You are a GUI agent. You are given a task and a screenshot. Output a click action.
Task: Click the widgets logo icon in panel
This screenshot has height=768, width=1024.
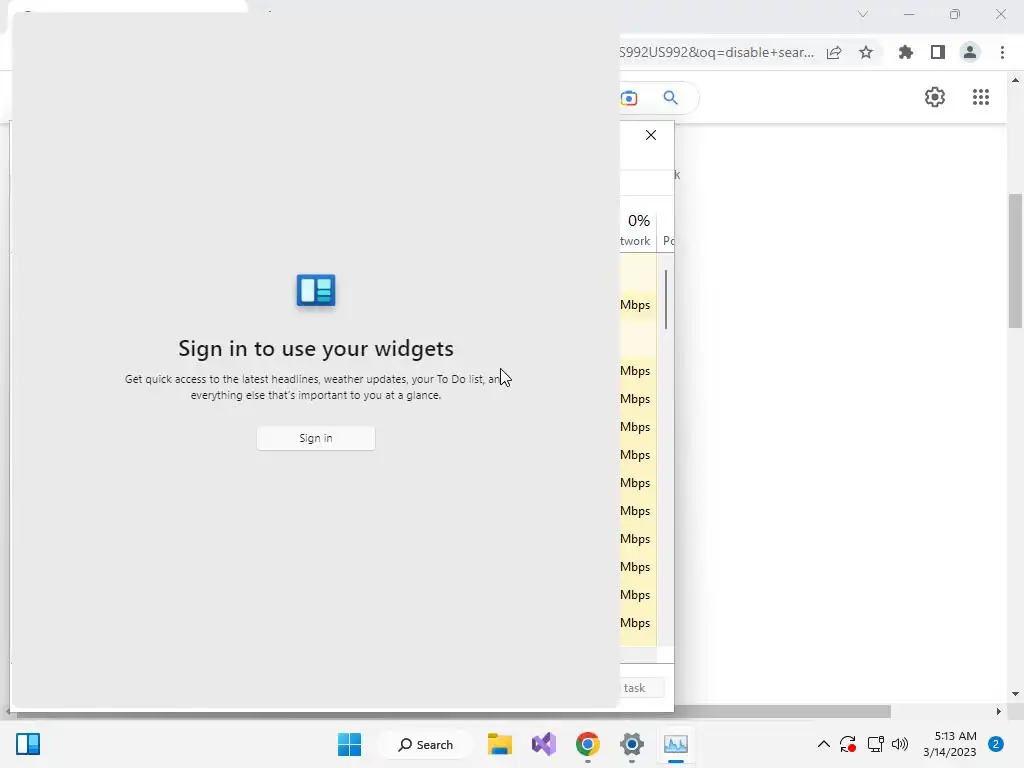click(316, 290)
